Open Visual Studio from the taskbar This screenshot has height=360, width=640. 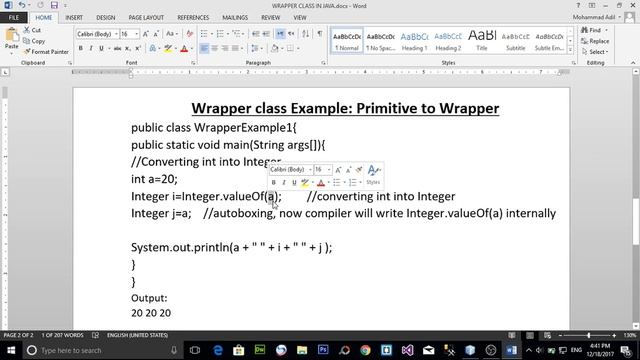pos(407,350)
